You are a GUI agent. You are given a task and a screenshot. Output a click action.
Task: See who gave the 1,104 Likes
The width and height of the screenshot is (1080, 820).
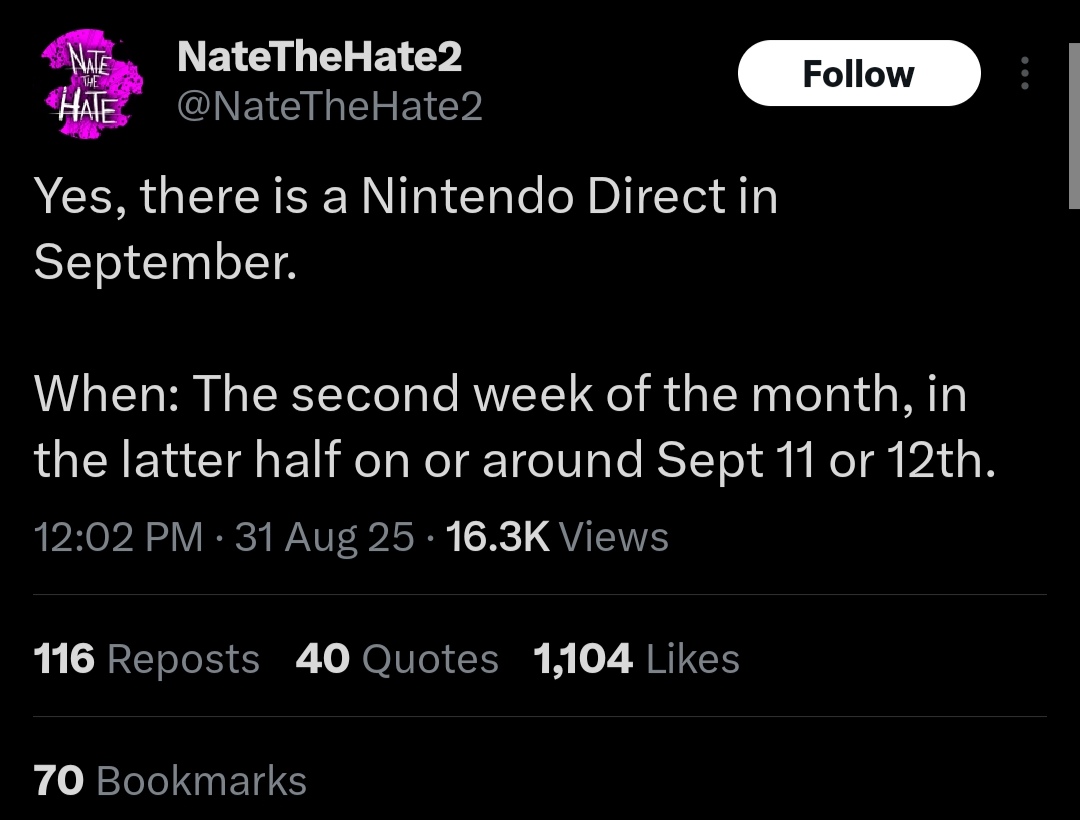[636, 658]
